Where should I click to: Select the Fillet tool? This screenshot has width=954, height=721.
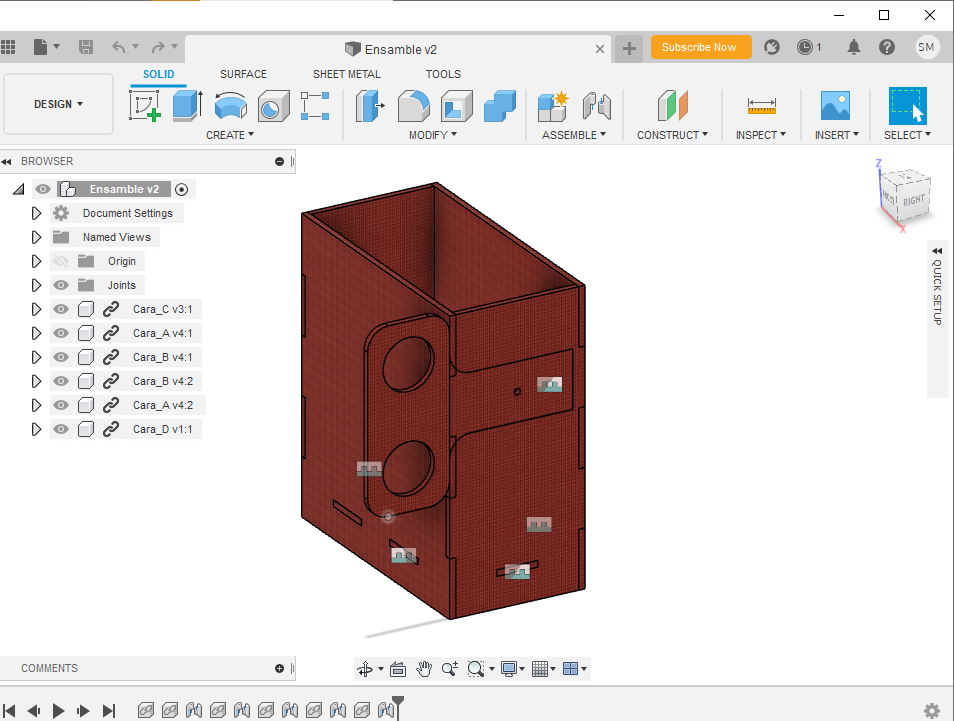pyautogui.click(x=414, y=106)
